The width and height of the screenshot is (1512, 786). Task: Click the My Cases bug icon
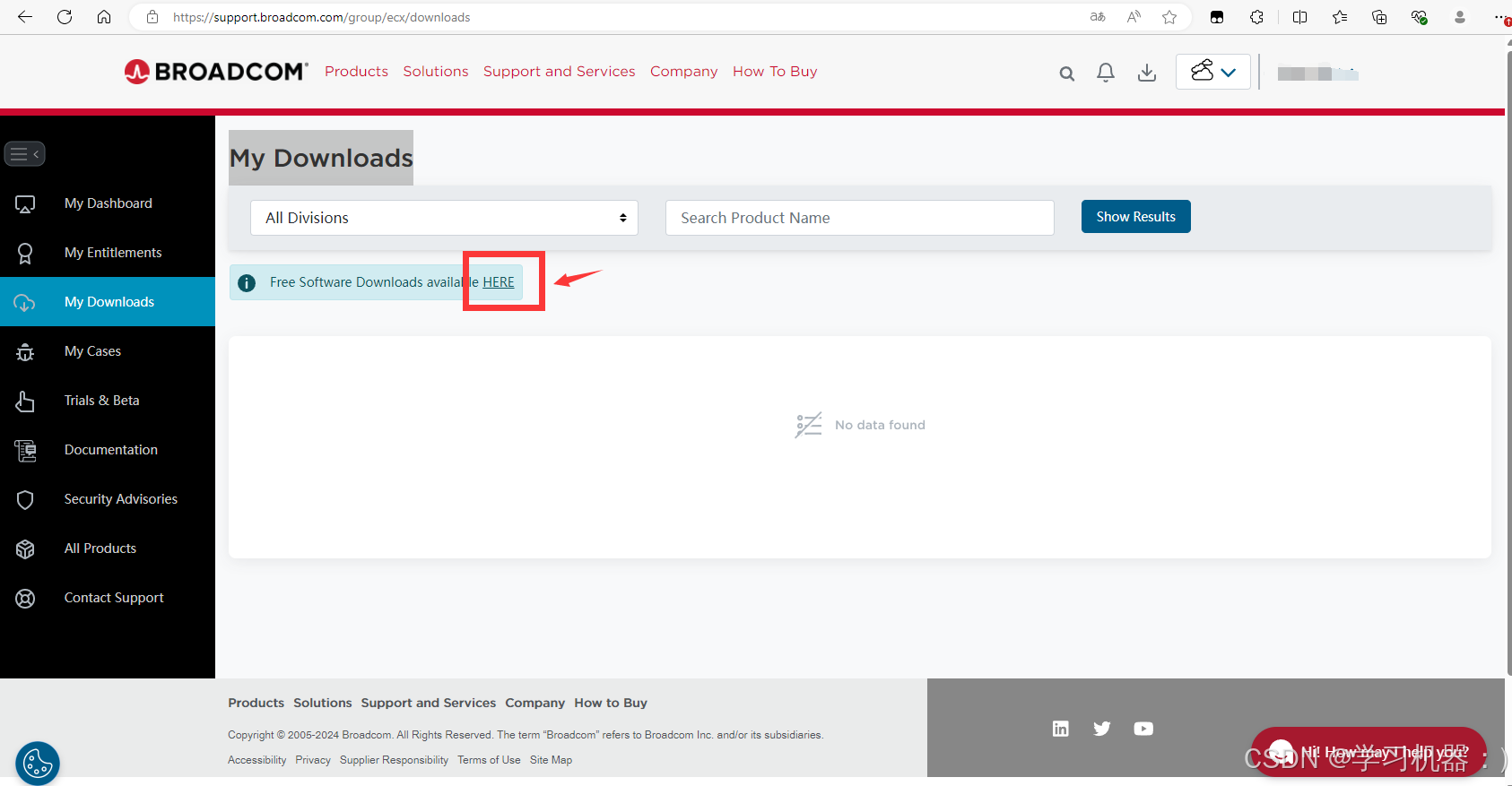point(25,352)
